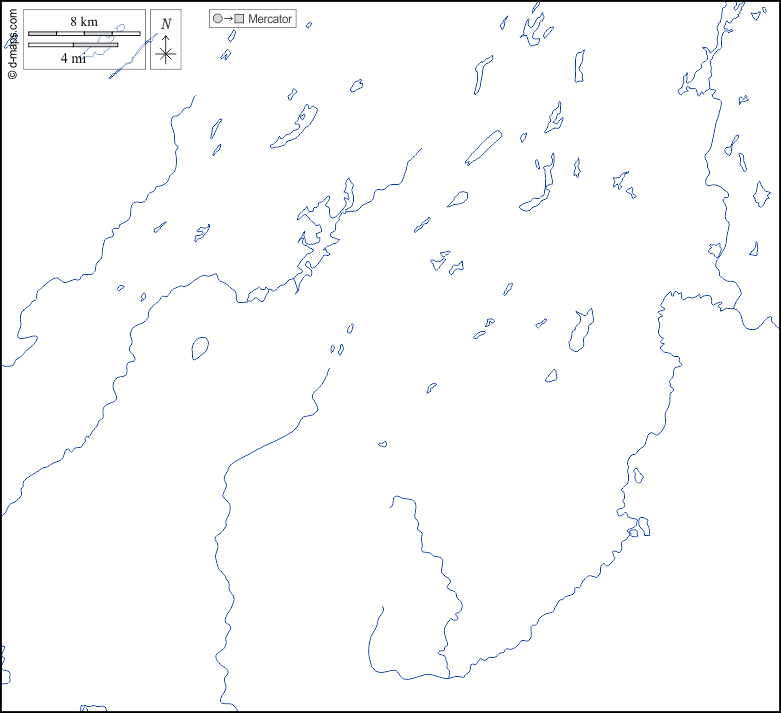Image resolution: width=781 pixels, height=713 pixels.
Task: Click the north arrow compass icon
Action: coord(166,42)
